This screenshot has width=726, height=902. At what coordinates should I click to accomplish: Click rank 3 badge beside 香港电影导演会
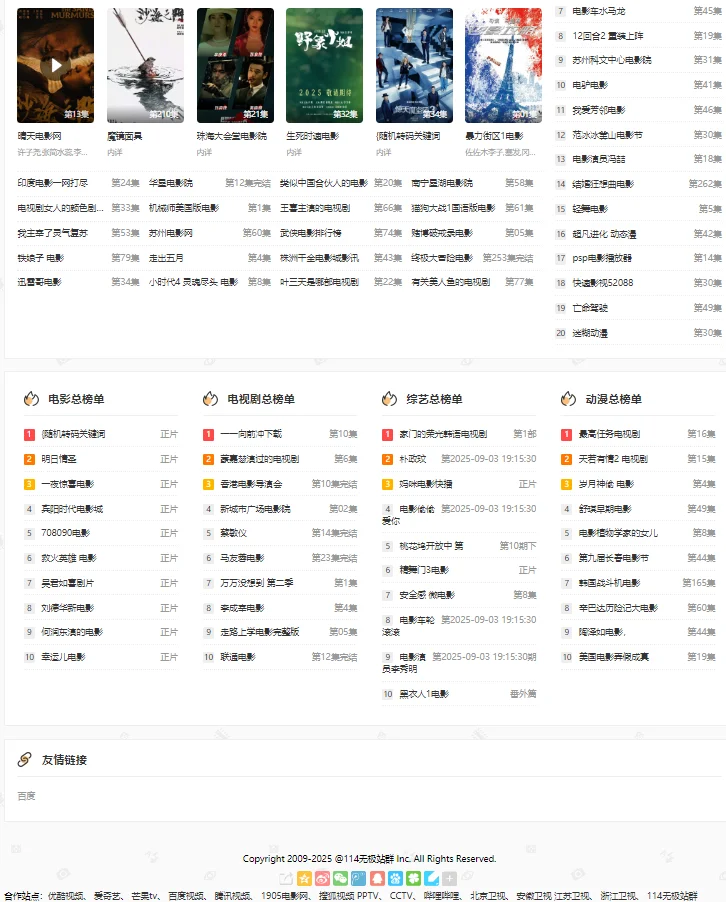click(209, 484)
